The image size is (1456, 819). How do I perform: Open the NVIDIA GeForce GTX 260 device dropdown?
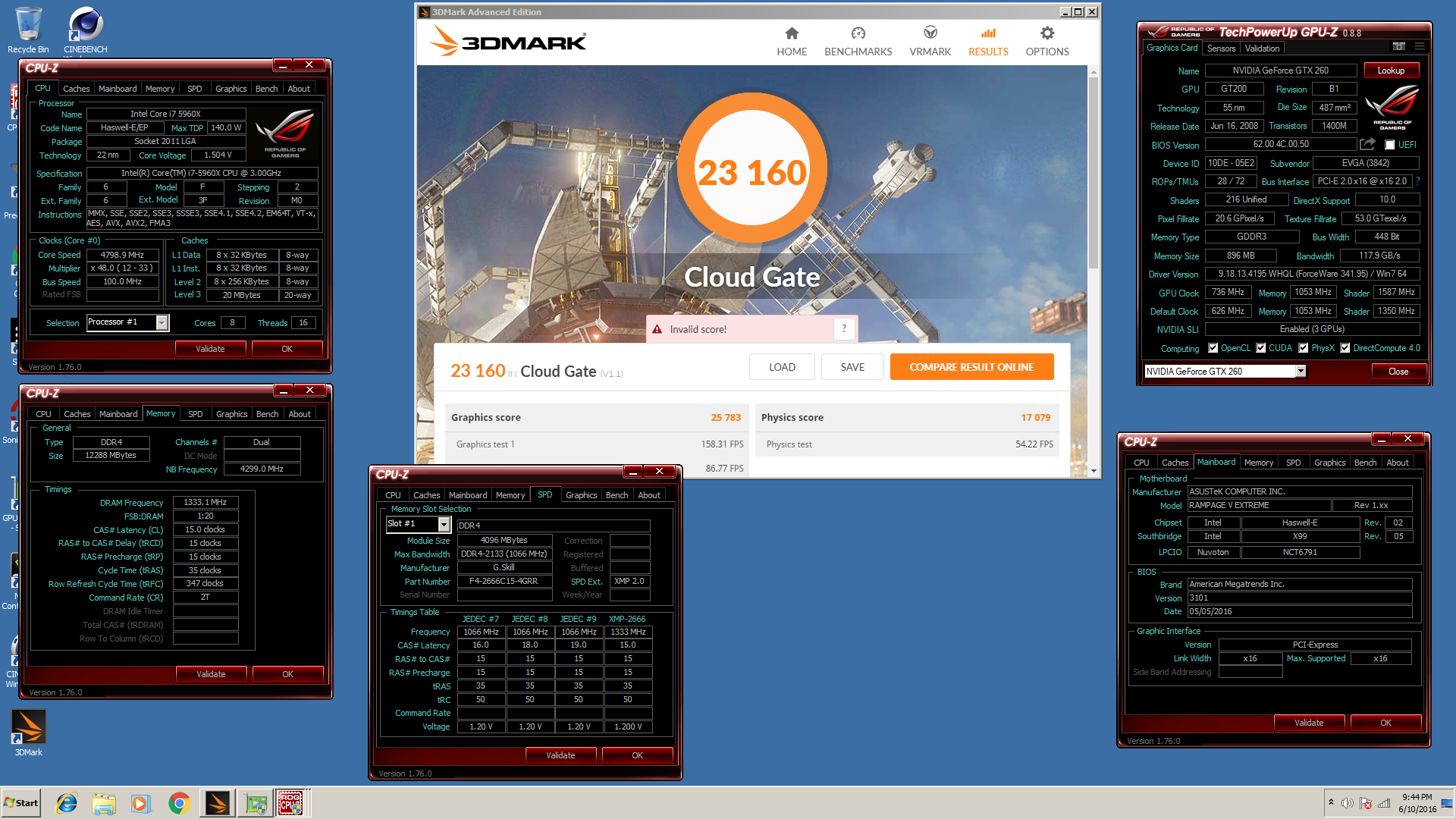[x=1301, y=372]
